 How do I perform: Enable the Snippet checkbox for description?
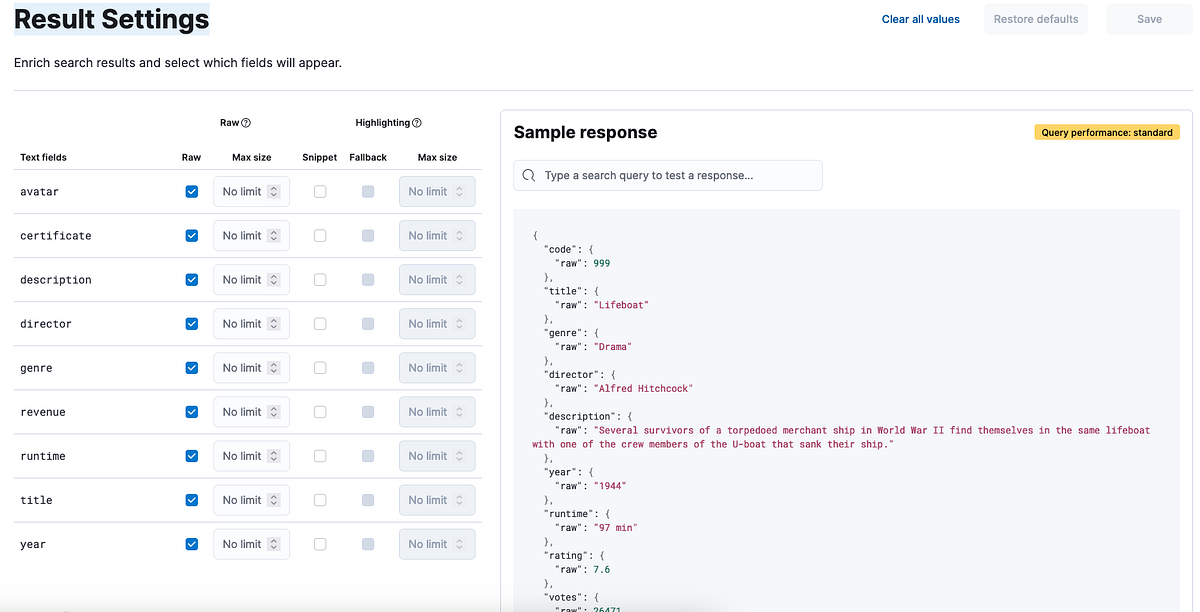(320, 280)
